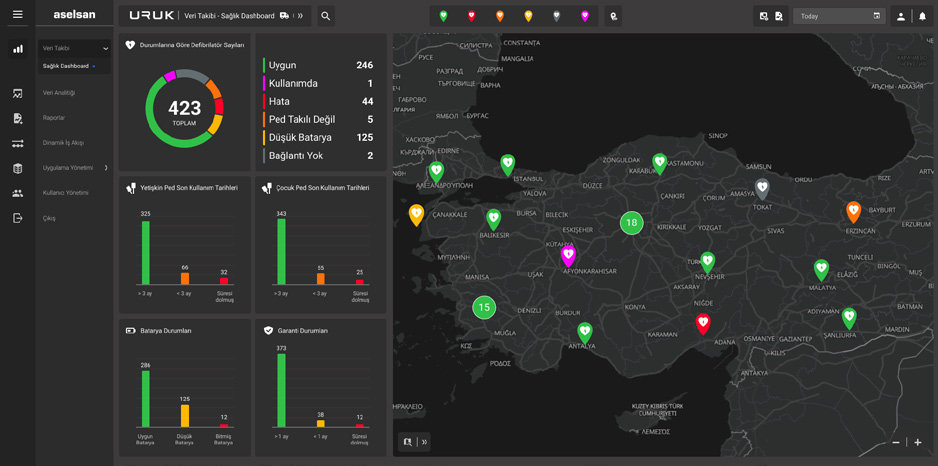This screenshot has height=466, width=938.
Task: Click the map location filter icon
Action: [613, 17]
